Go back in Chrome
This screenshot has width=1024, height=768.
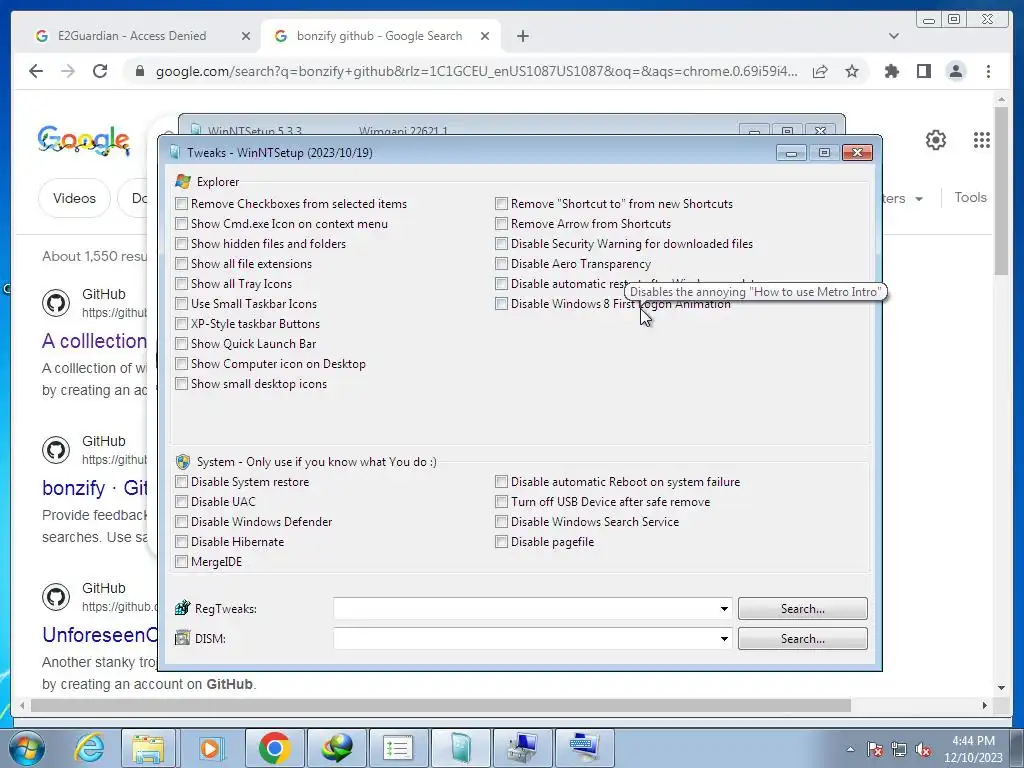[36, 71]
